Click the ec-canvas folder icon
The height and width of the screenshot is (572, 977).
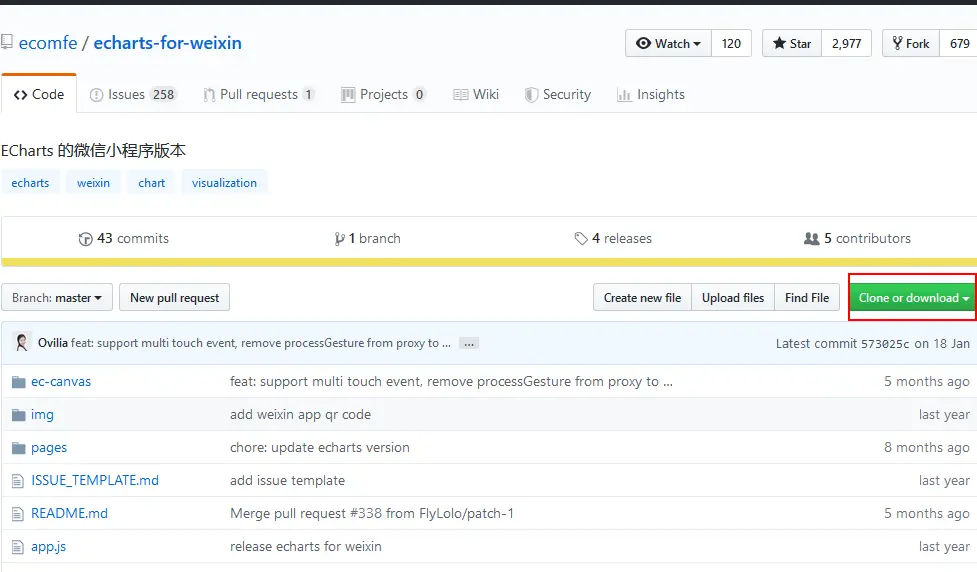pos(19,382)
